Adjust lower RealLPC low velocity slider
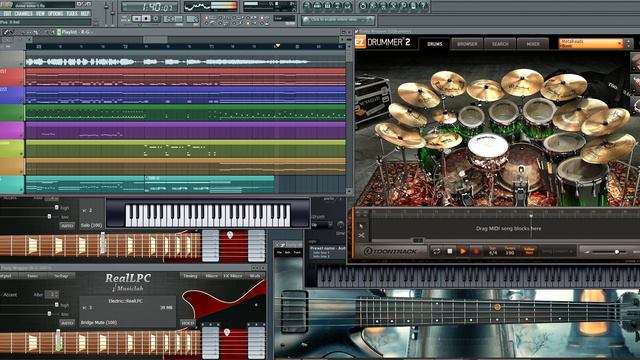The height and width of the screenshot is (360, 640). 49,314
